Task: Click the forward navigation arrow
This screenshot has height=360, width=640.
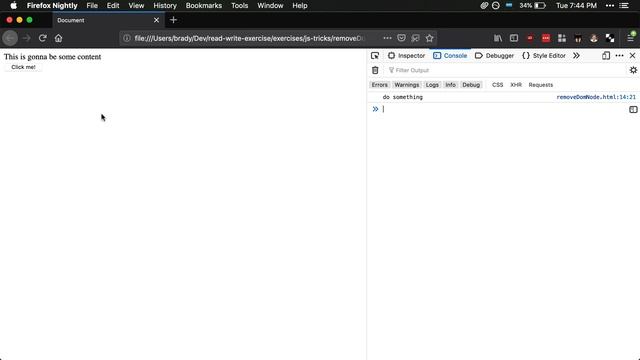Action: pos(27,38)
